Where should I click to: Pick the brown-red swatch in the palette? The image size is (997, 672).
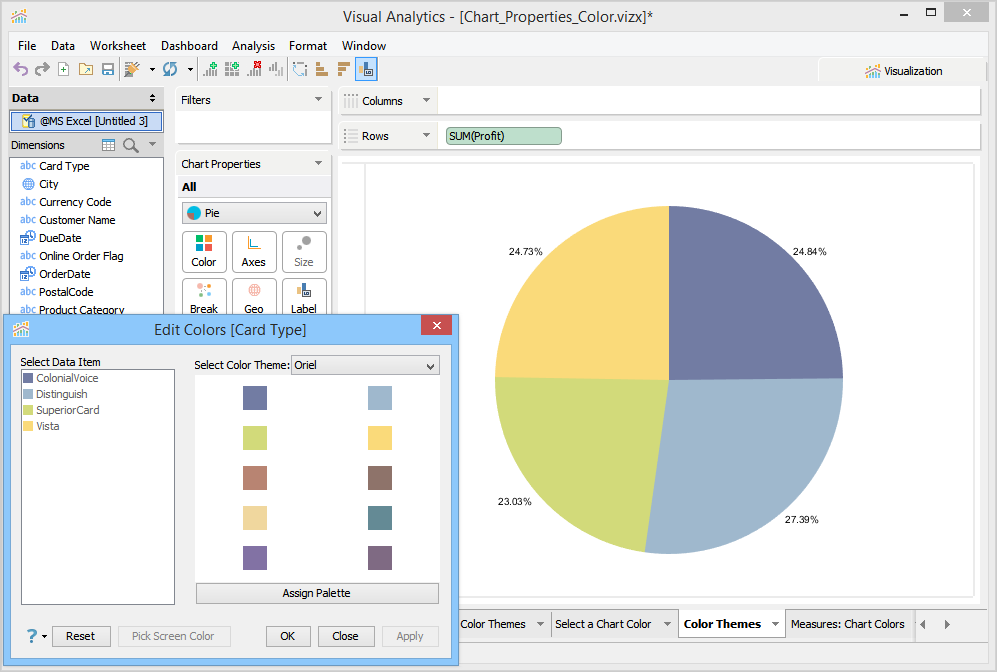click(x=255, y=478)
